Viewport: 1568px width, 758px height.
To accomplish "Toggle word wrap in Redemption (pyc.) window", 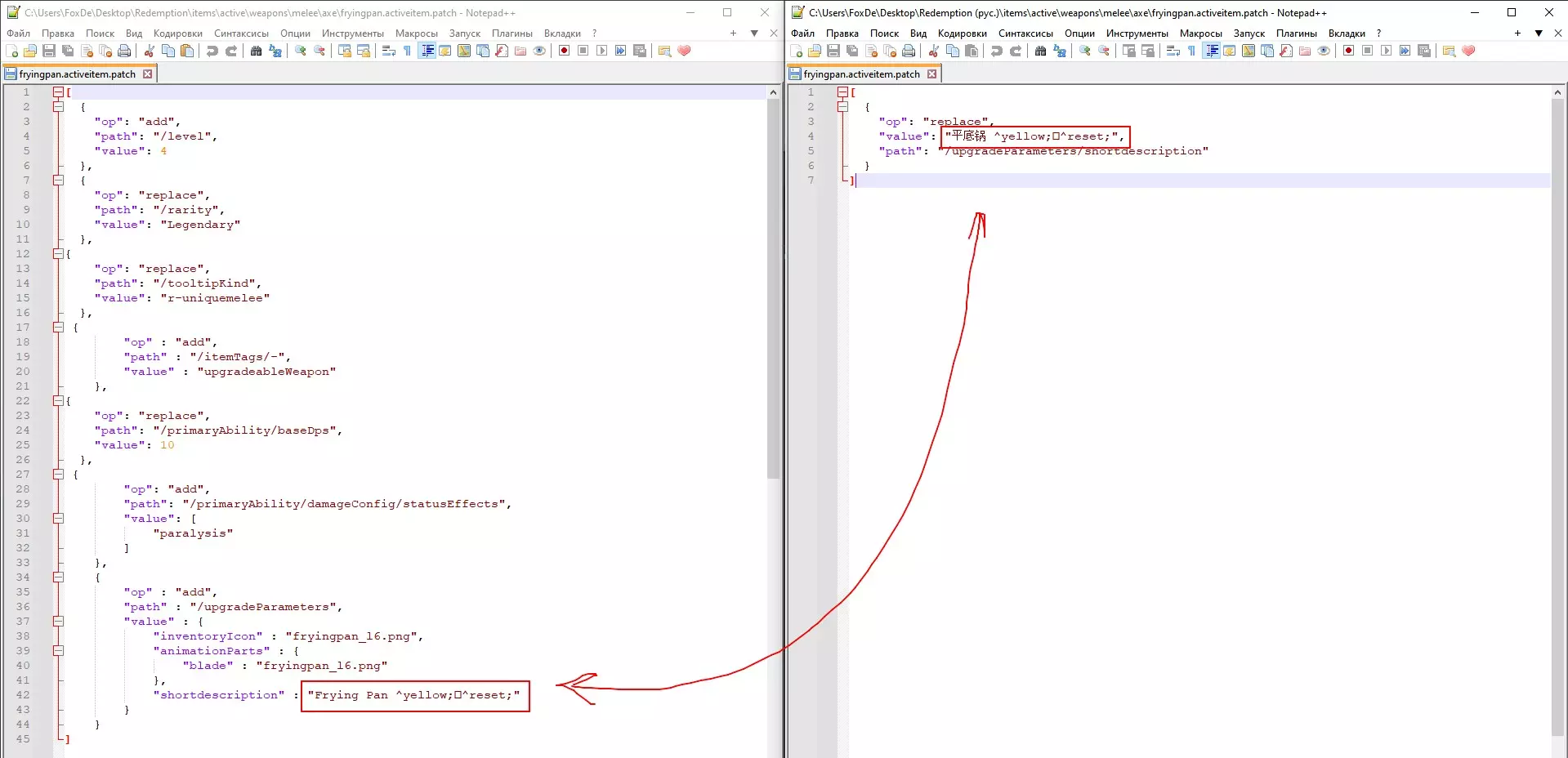I will [x=1173, y=51].
